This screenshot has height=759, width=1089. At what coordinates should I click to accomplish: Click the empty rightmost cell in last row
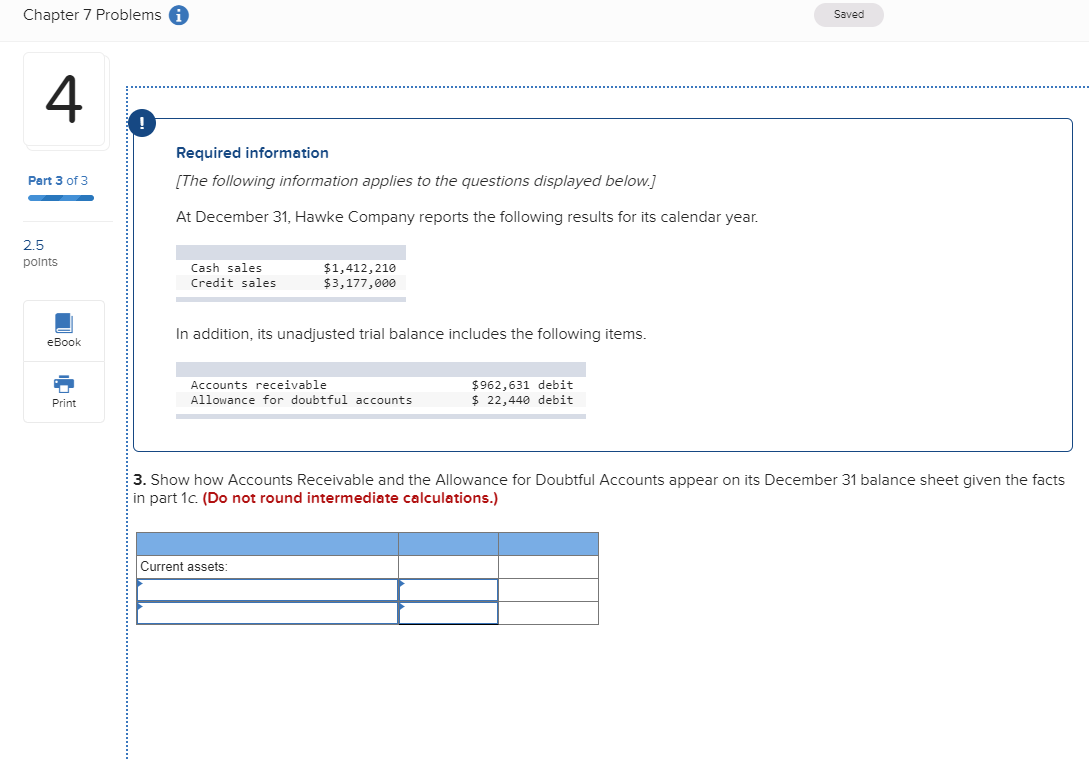[548, 612]
